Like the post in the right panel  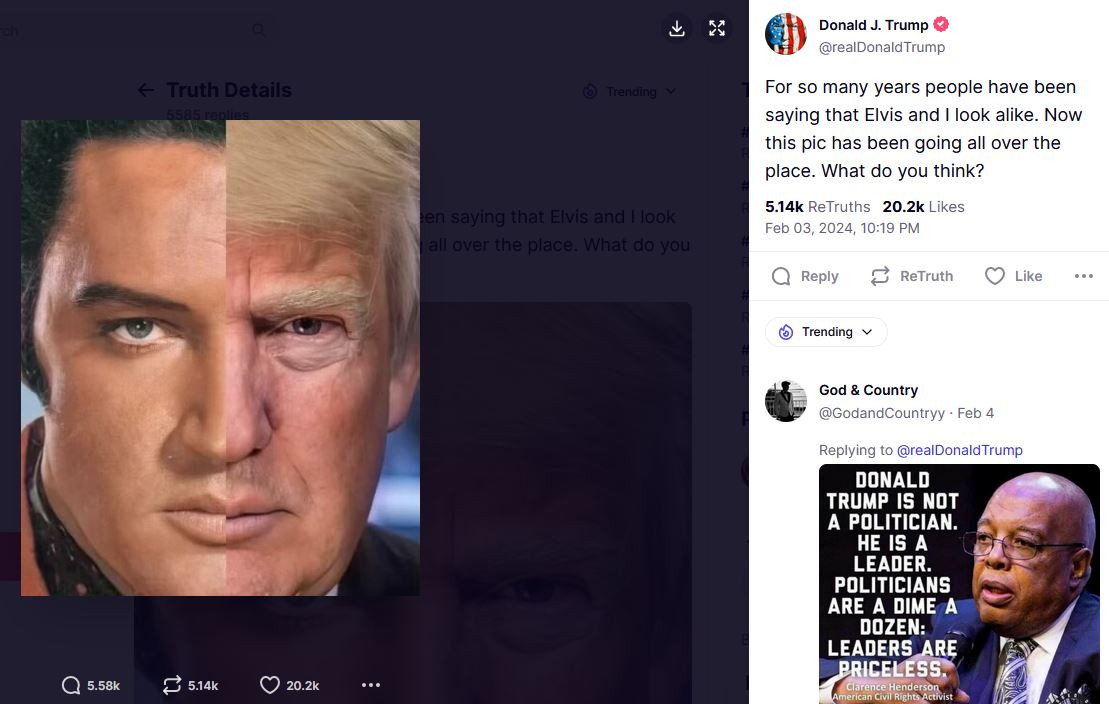pyautogui.click(x=1013, y=276)
